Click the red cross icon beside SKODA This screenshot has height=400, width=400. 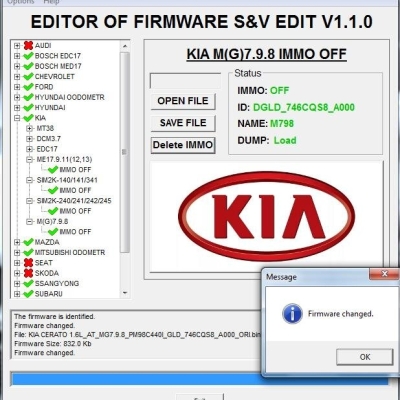coord(29,273)
